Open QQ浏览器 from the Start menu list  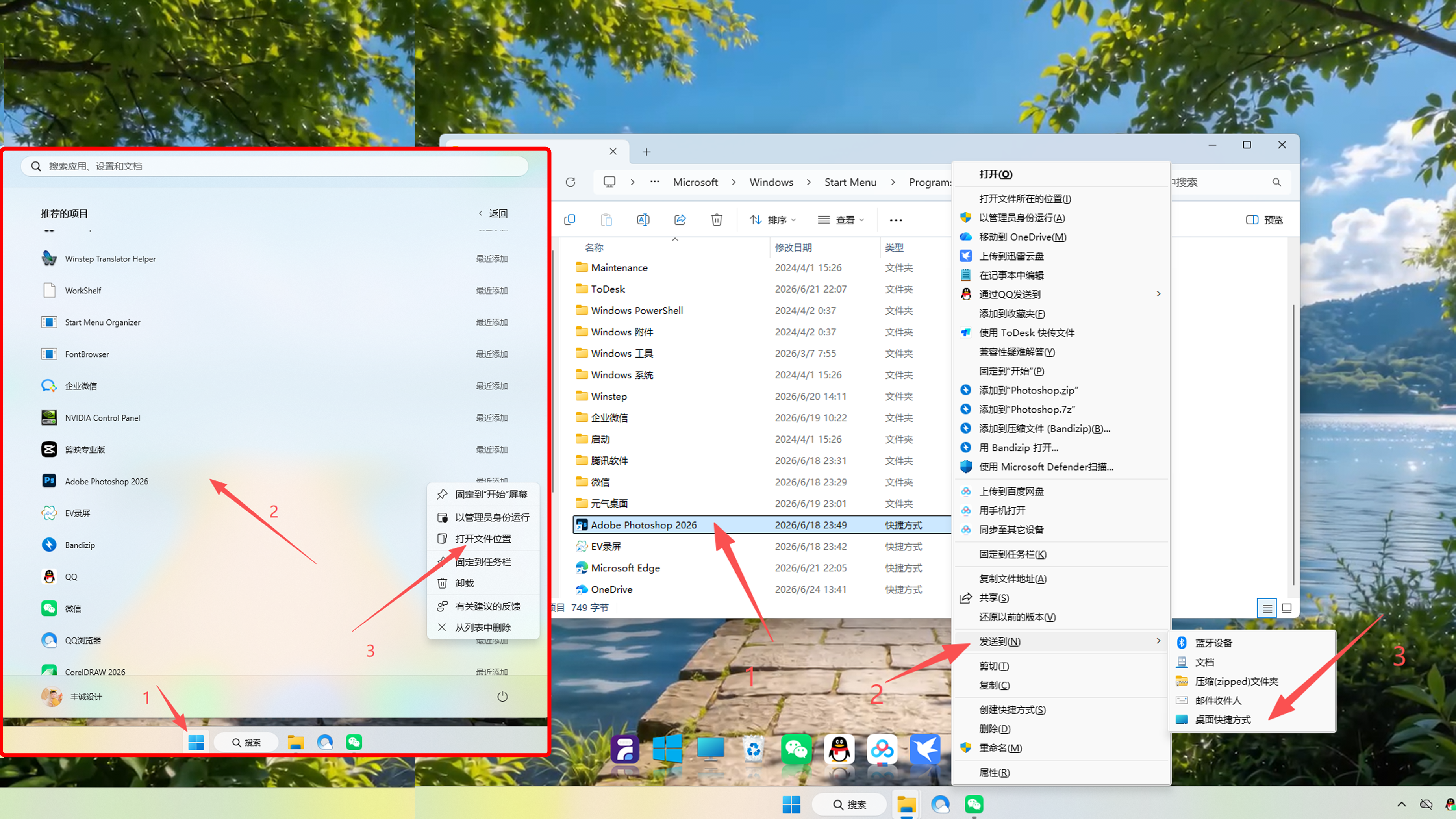(275, 640)
